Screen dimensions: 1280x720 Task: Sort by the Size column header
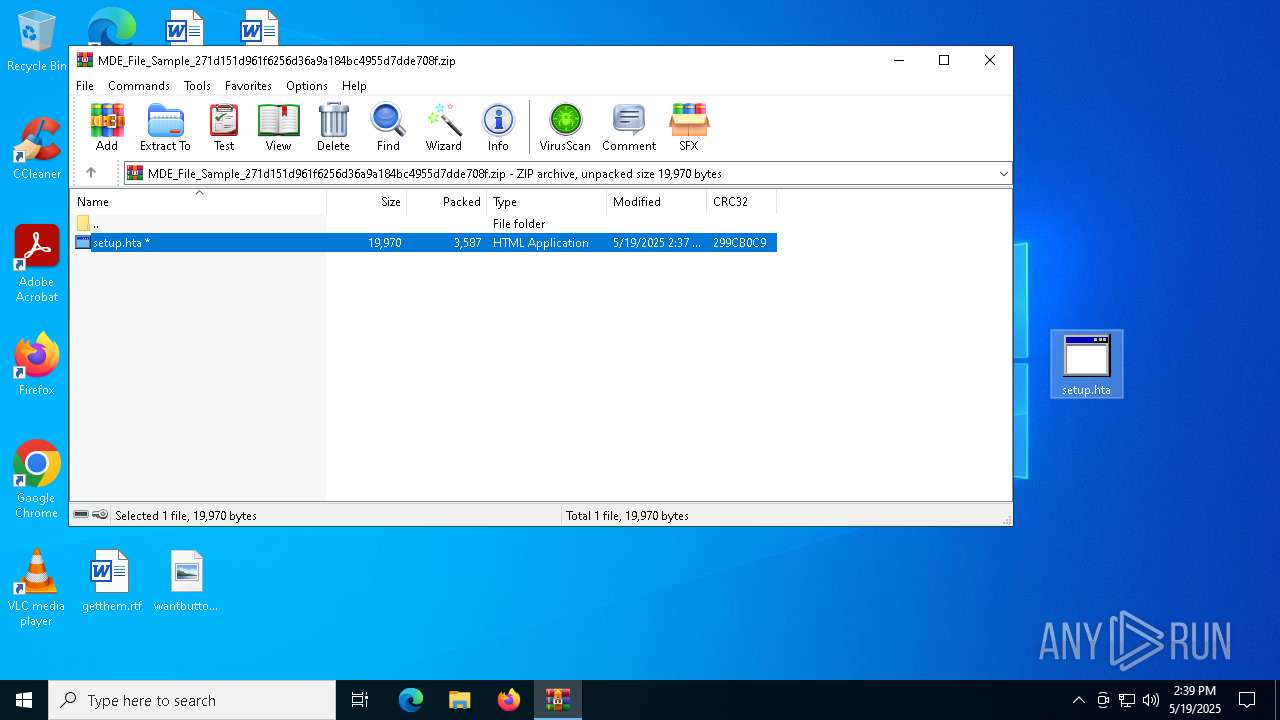pyautogui.click(x=367, y=202)
